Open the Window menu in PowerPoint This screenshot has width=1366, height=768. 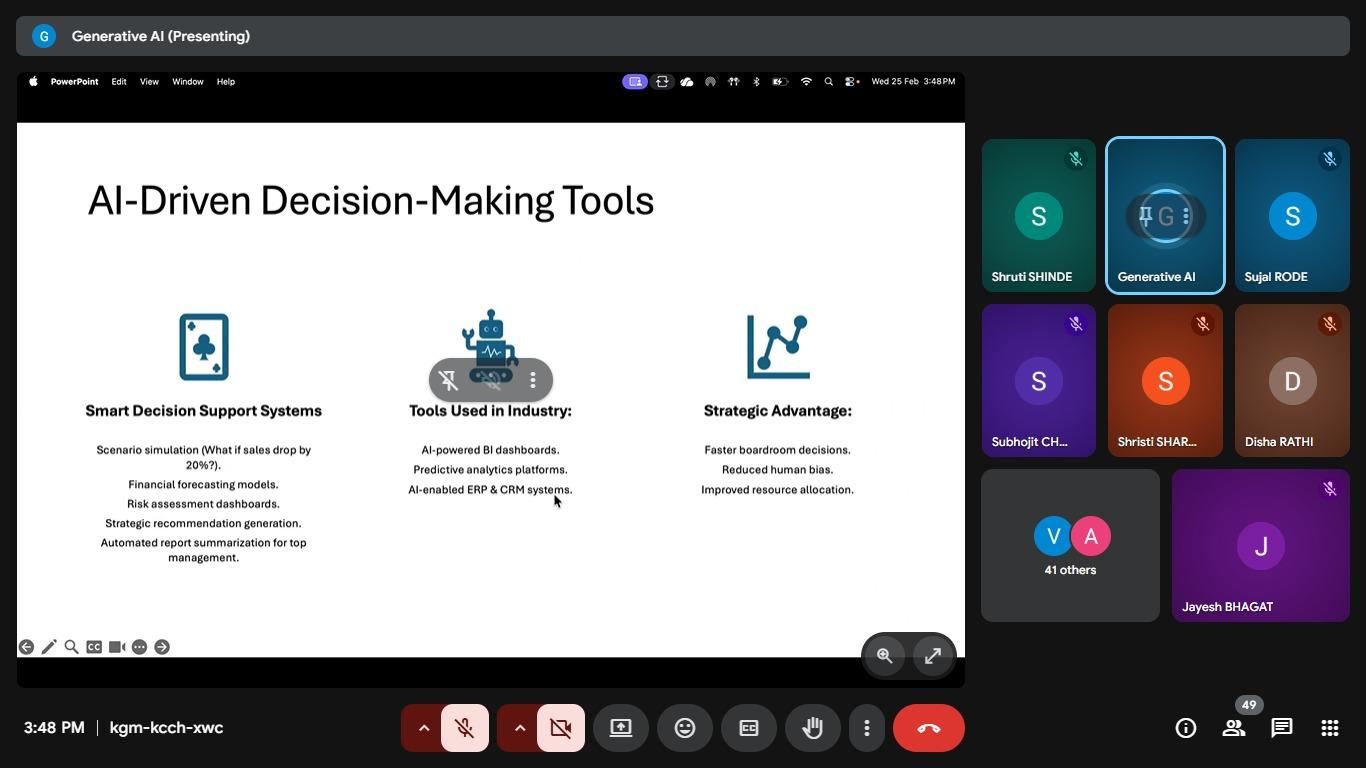187,82
